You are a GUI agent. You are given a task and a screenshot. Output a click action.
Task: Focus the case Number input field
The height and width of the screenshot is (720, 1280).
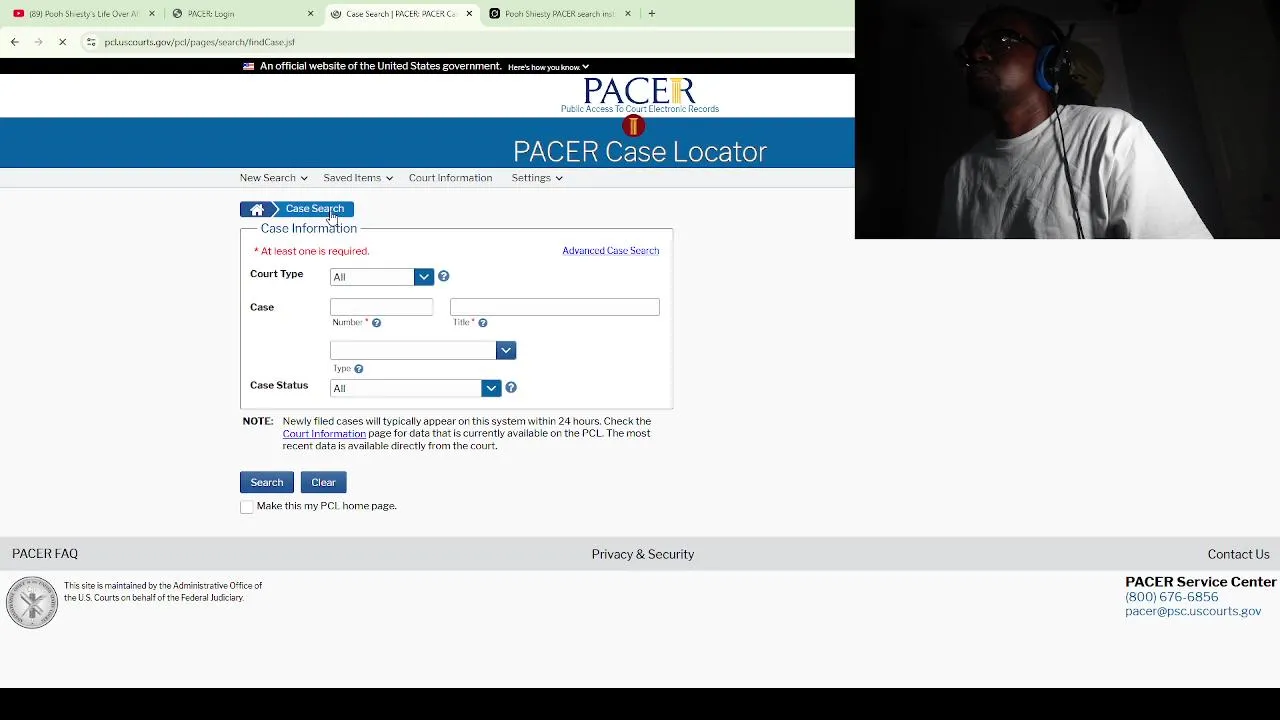click(381, 307)
